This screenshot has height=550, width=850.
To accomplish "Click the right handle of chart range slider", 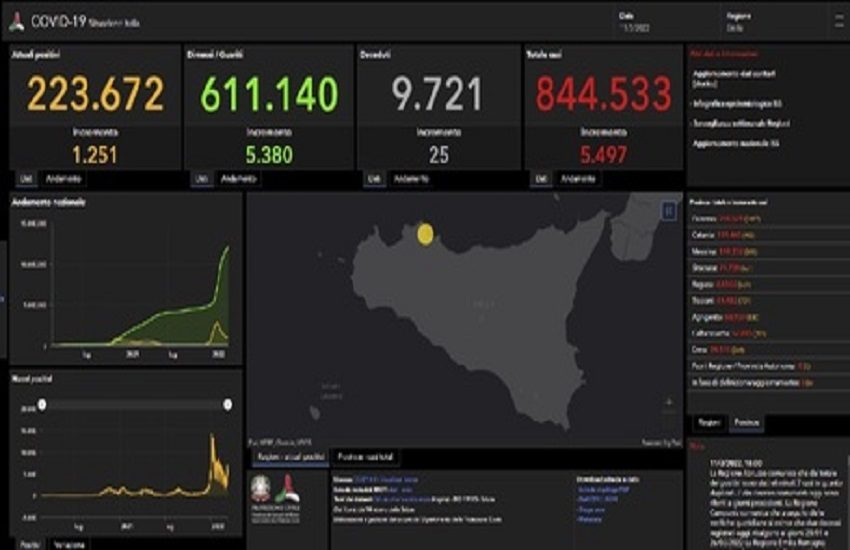I will [228, 404].
